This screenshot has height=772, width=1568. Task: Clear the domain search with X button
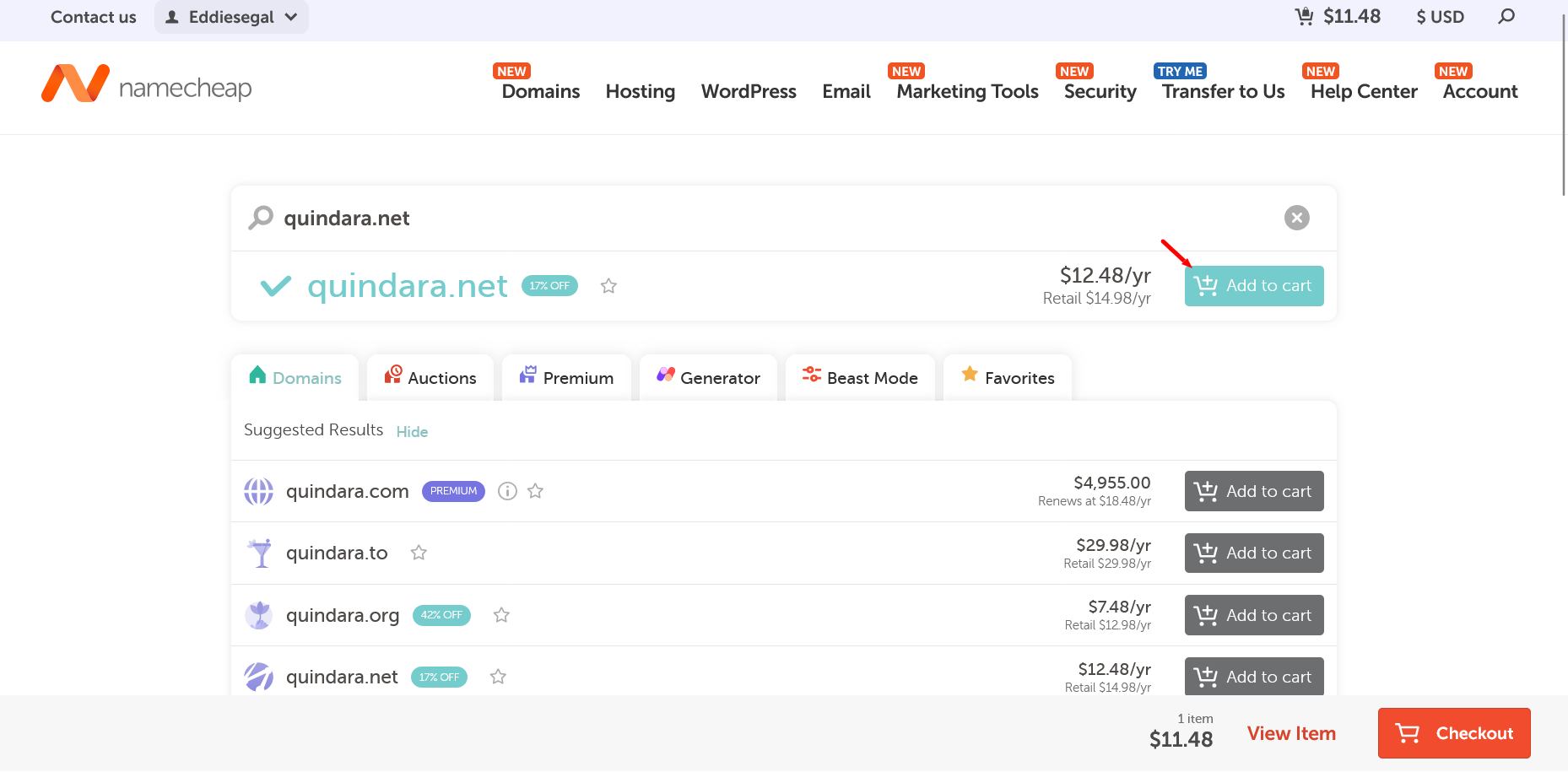click(x=1297, y=218)
